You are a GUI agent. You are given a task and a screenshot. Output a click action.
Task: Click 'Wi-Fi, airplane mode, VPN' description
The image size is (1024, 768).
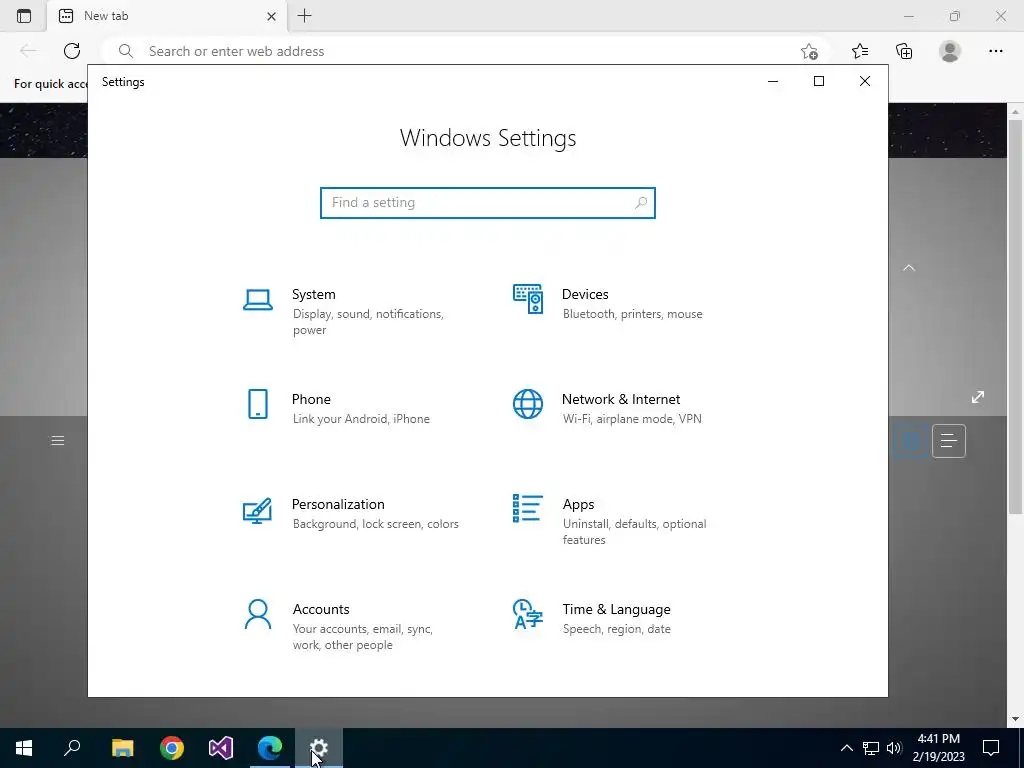point(632,419)
